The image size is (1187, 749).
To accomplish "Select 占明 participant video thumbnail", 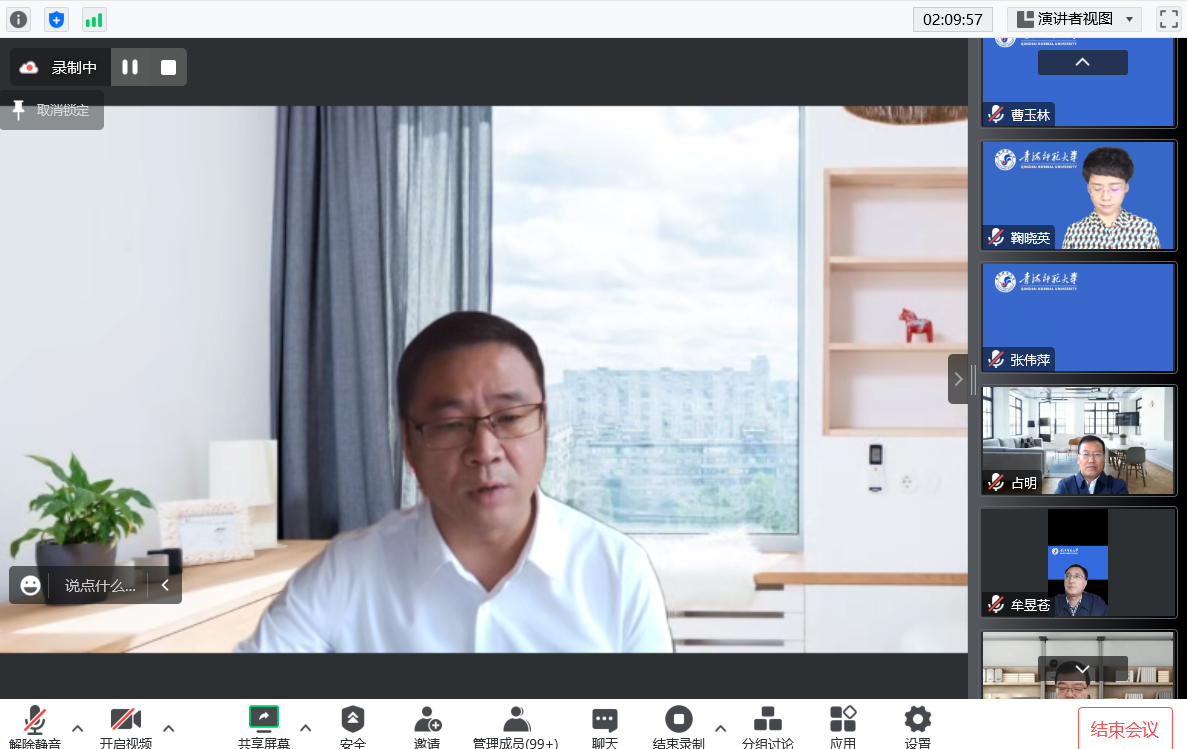I will click(x=1078, y=440).
